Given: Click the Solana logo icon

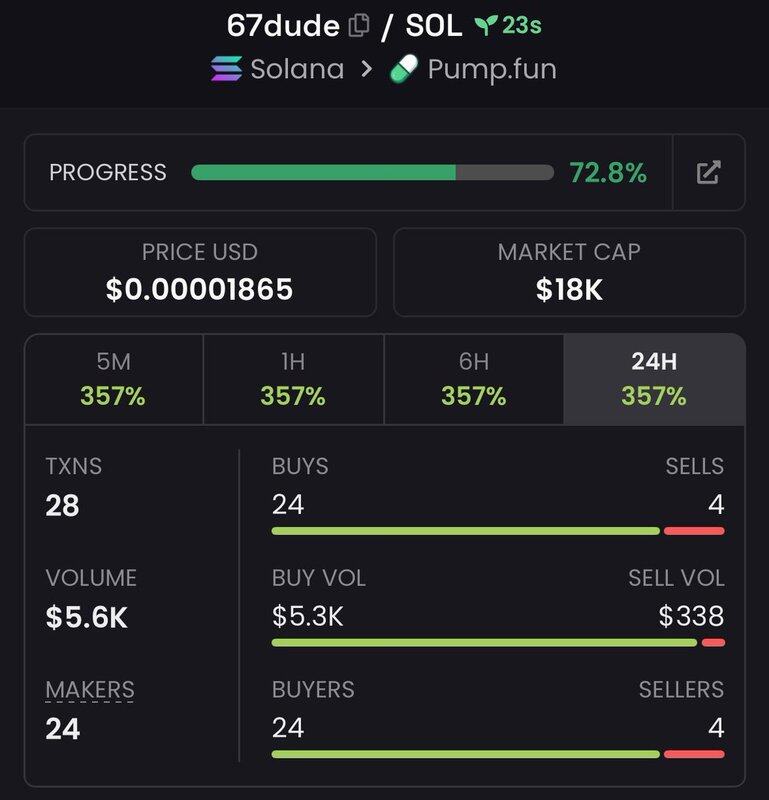Looking at the screenshot, I should (226, 69).
